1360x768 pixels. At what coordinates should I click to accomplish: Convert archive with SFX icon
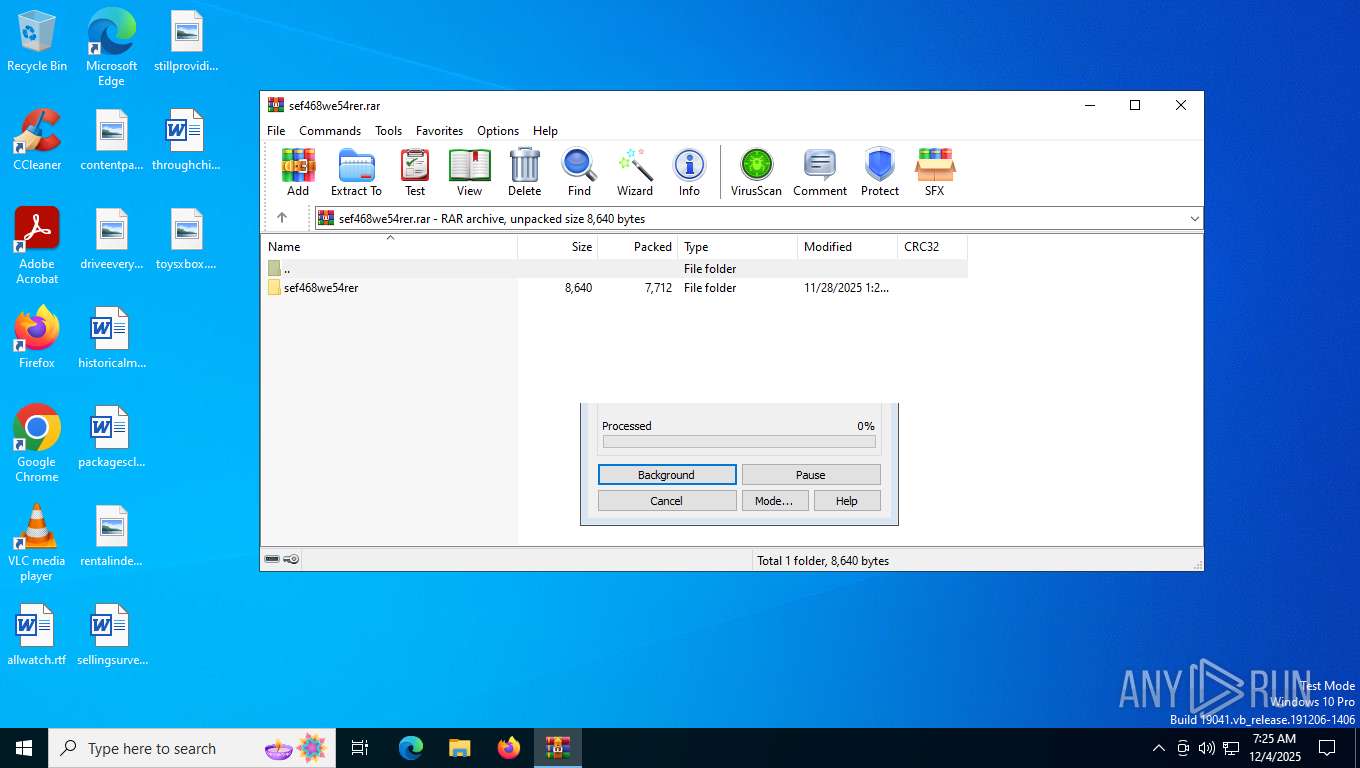(934, 173)
